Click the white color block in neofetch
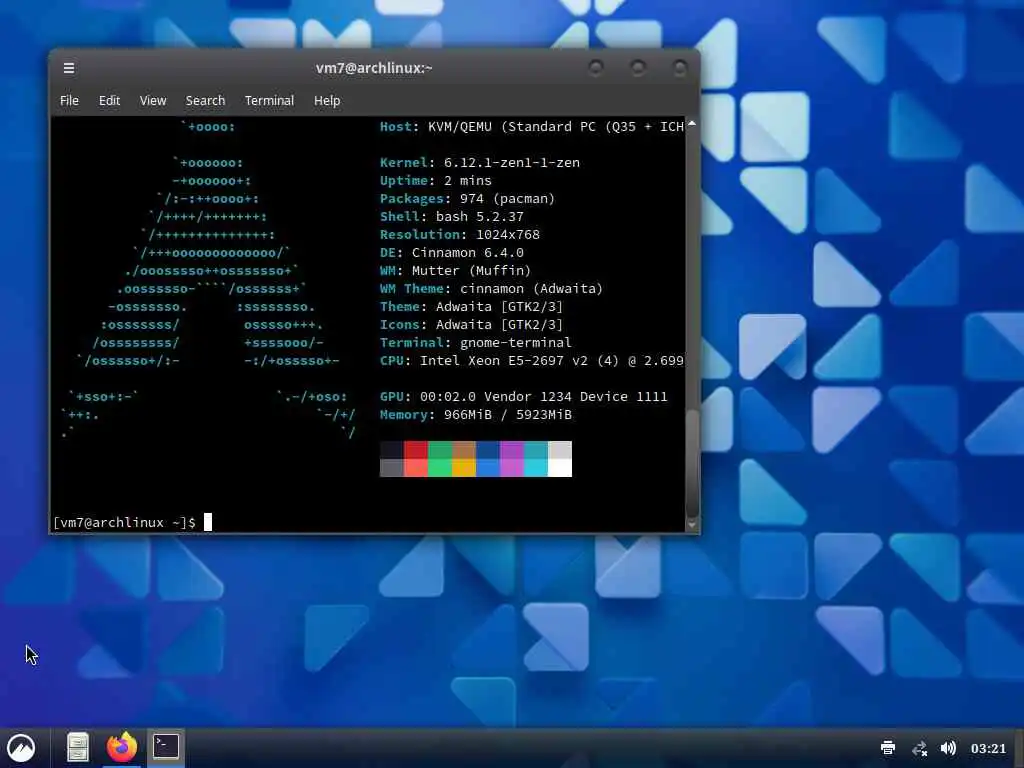1024x768 pixels. (x=560, y=468)
